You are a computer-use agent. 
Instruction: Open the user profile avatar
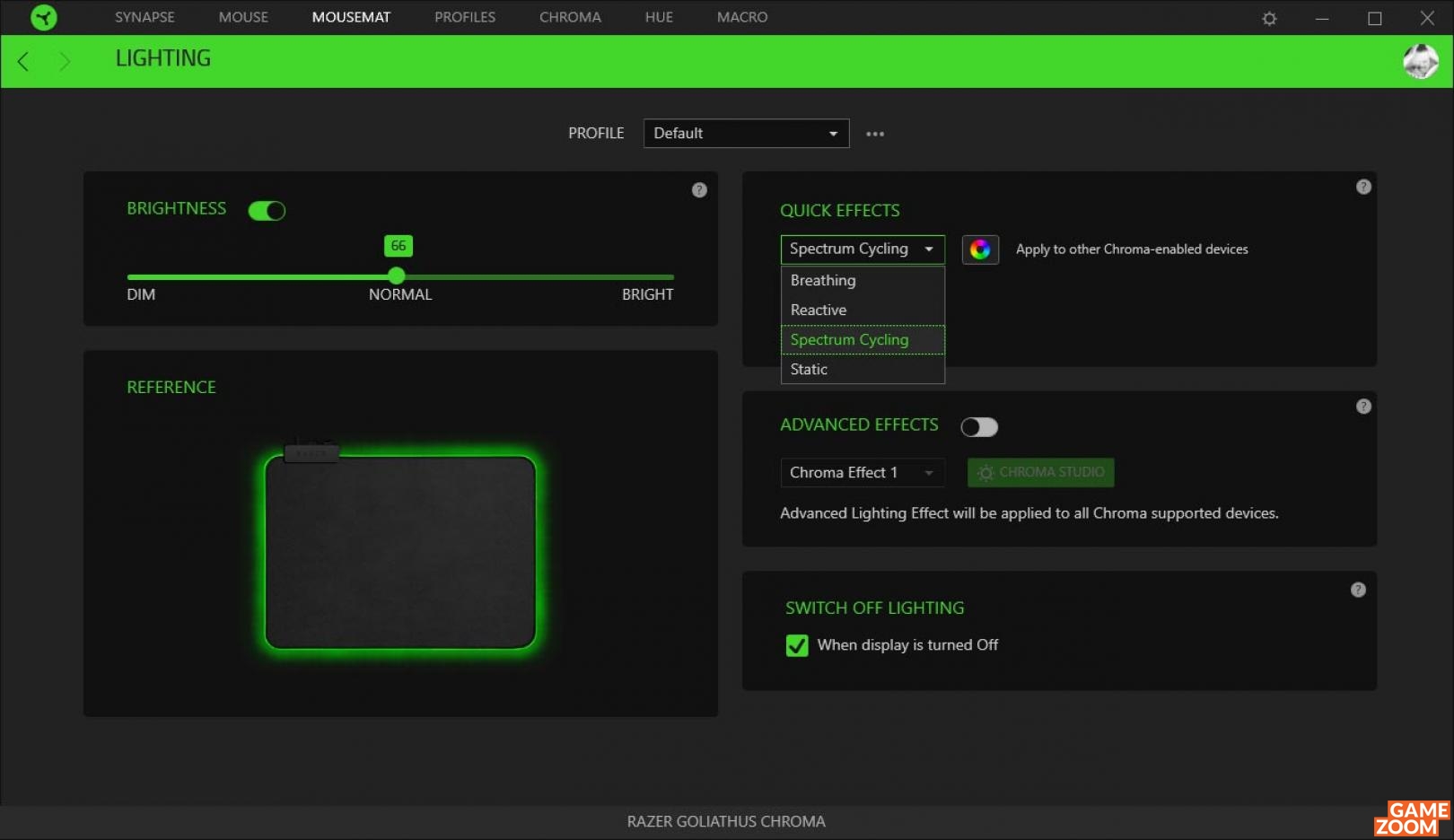pos(1421,61)
